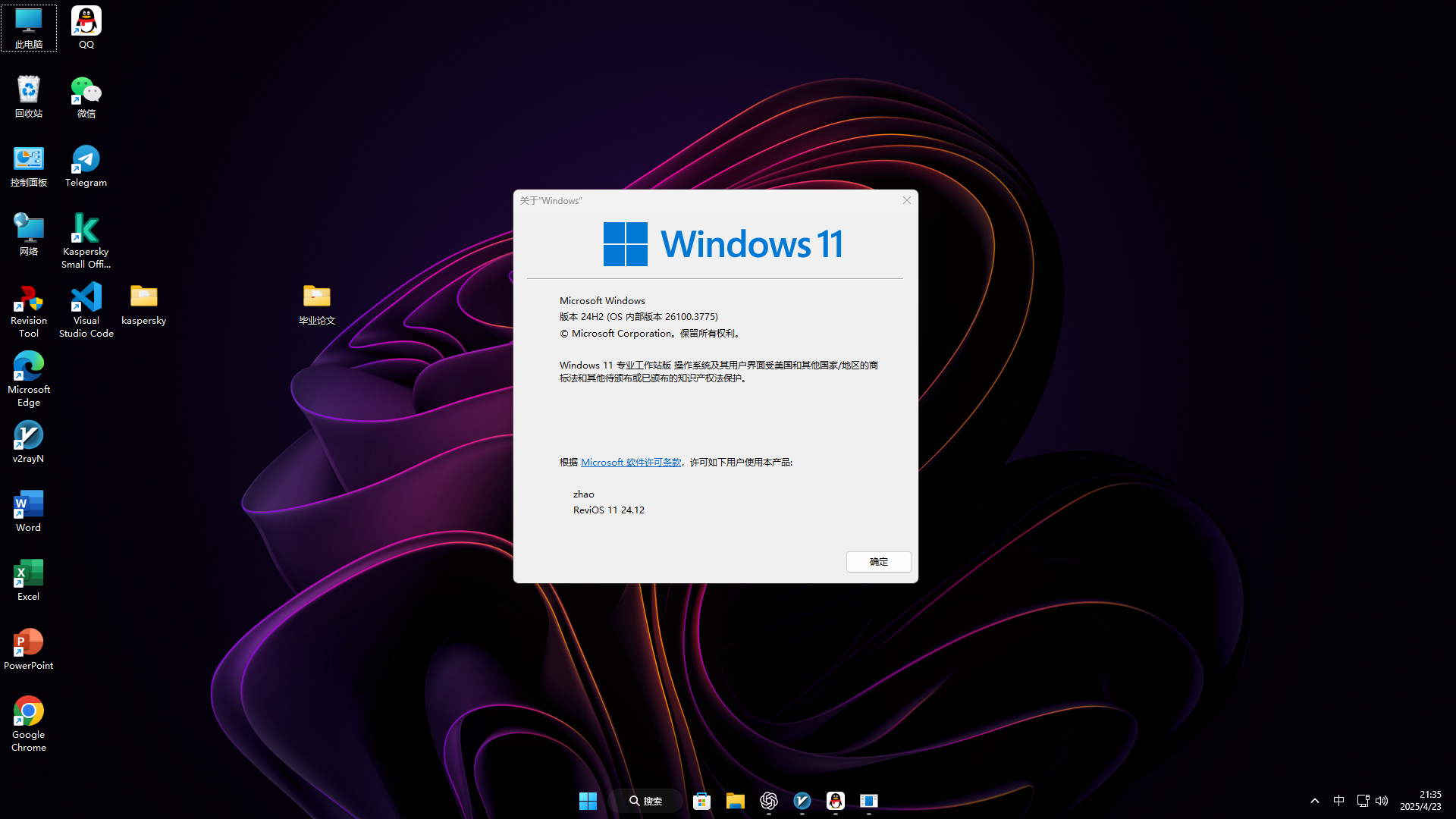Open the ChatGPT taskbar icon
This screenshot has height=819, width=1456.
pyautogui.click(x=768, y=801)
